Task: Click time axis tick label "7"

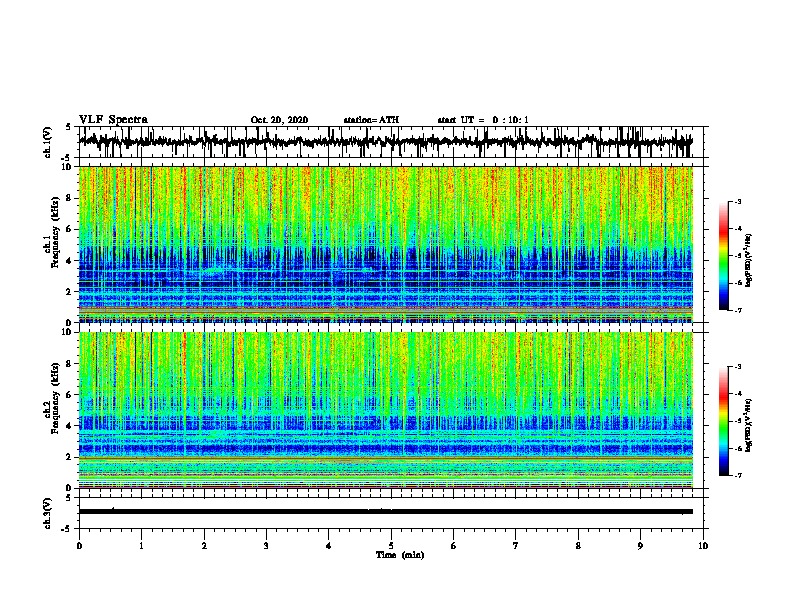Action: 516,545
